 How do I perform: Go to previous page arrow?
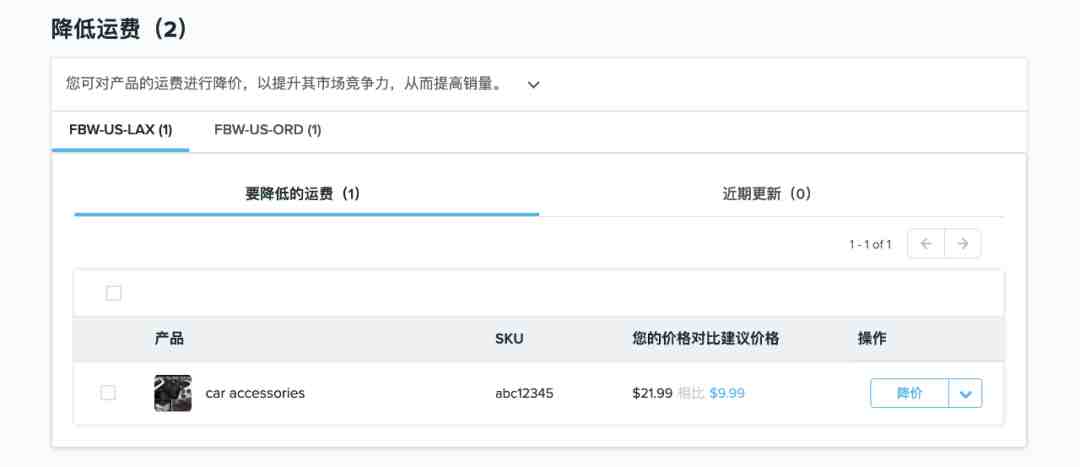coord(926,244)
